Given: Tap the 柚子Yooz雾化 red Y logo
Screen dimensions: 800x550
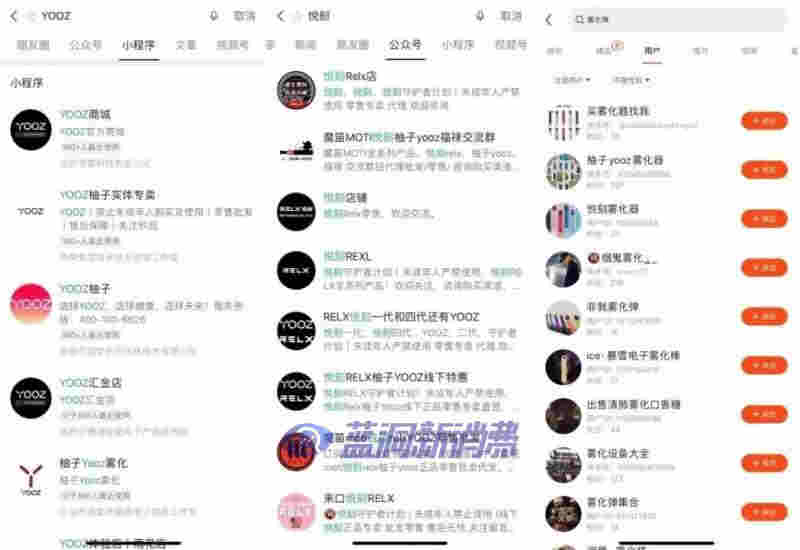Looking at the screenshot, I should (x=30, y=478).
